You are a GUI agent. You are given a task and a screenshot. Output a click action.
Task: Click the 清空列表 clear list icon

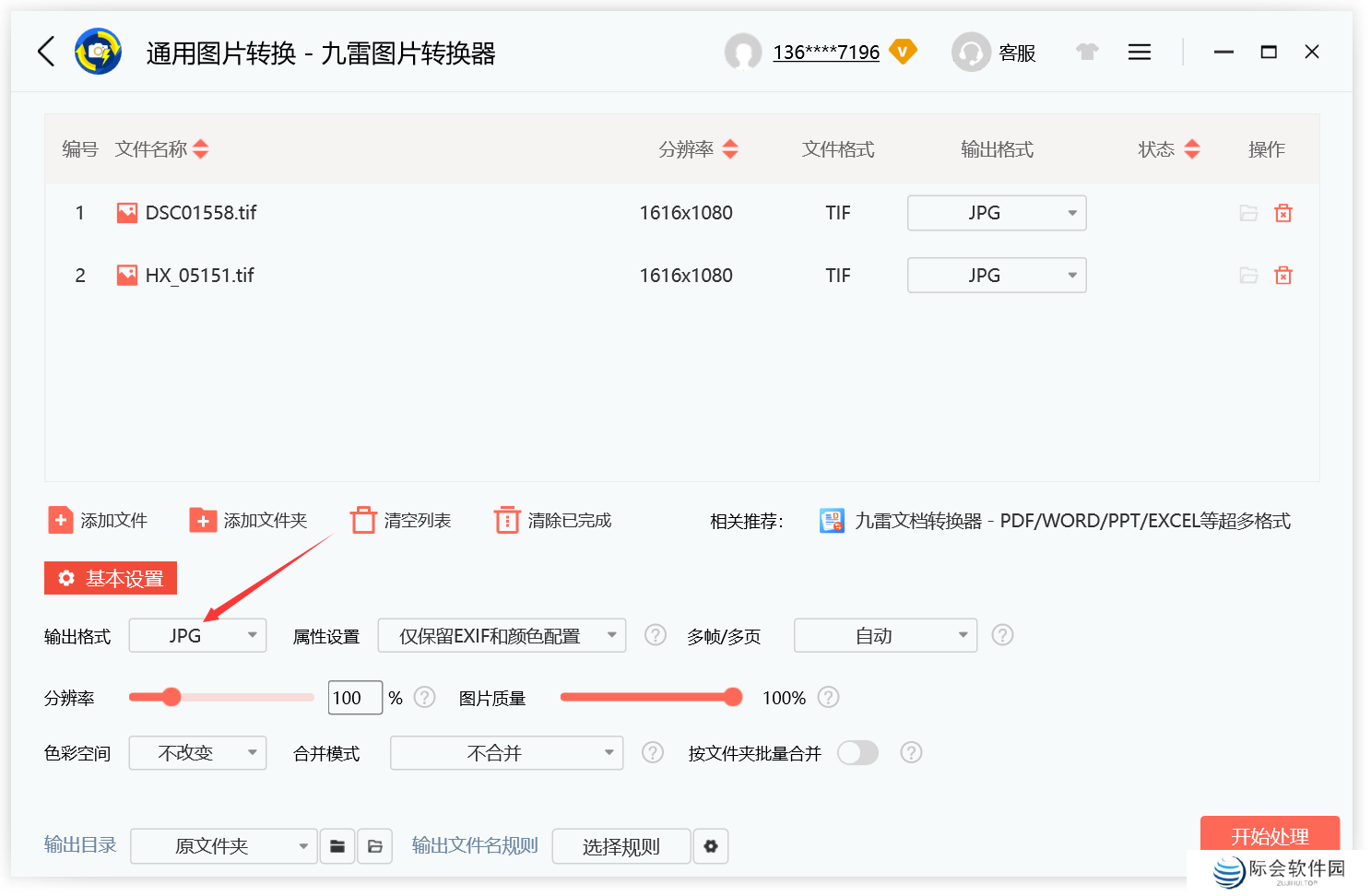pyautogui.click(x=364, y=519)
